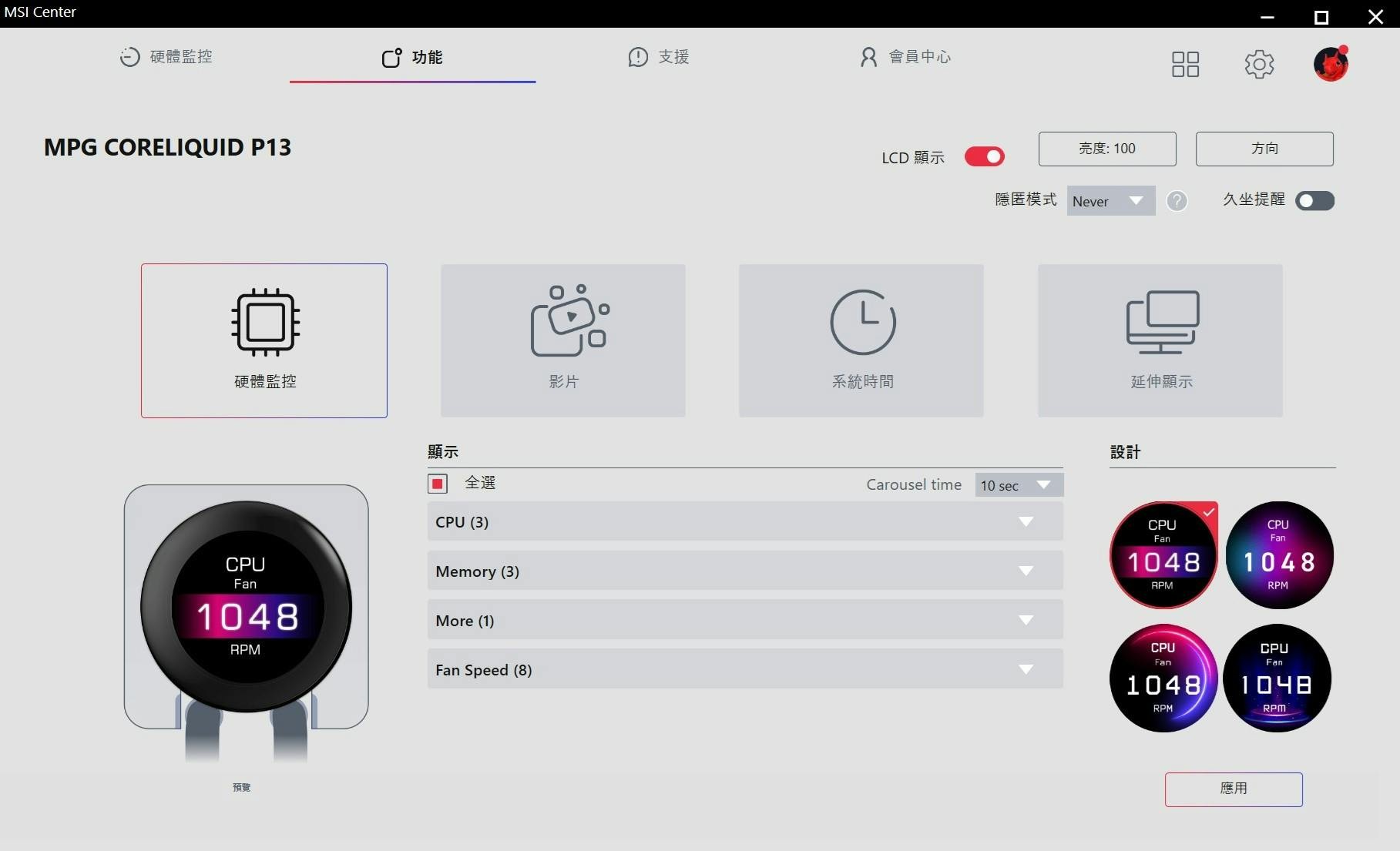Expand the Memory (3) section
The height and width of the screenshot is (851, 1400).
745,571
